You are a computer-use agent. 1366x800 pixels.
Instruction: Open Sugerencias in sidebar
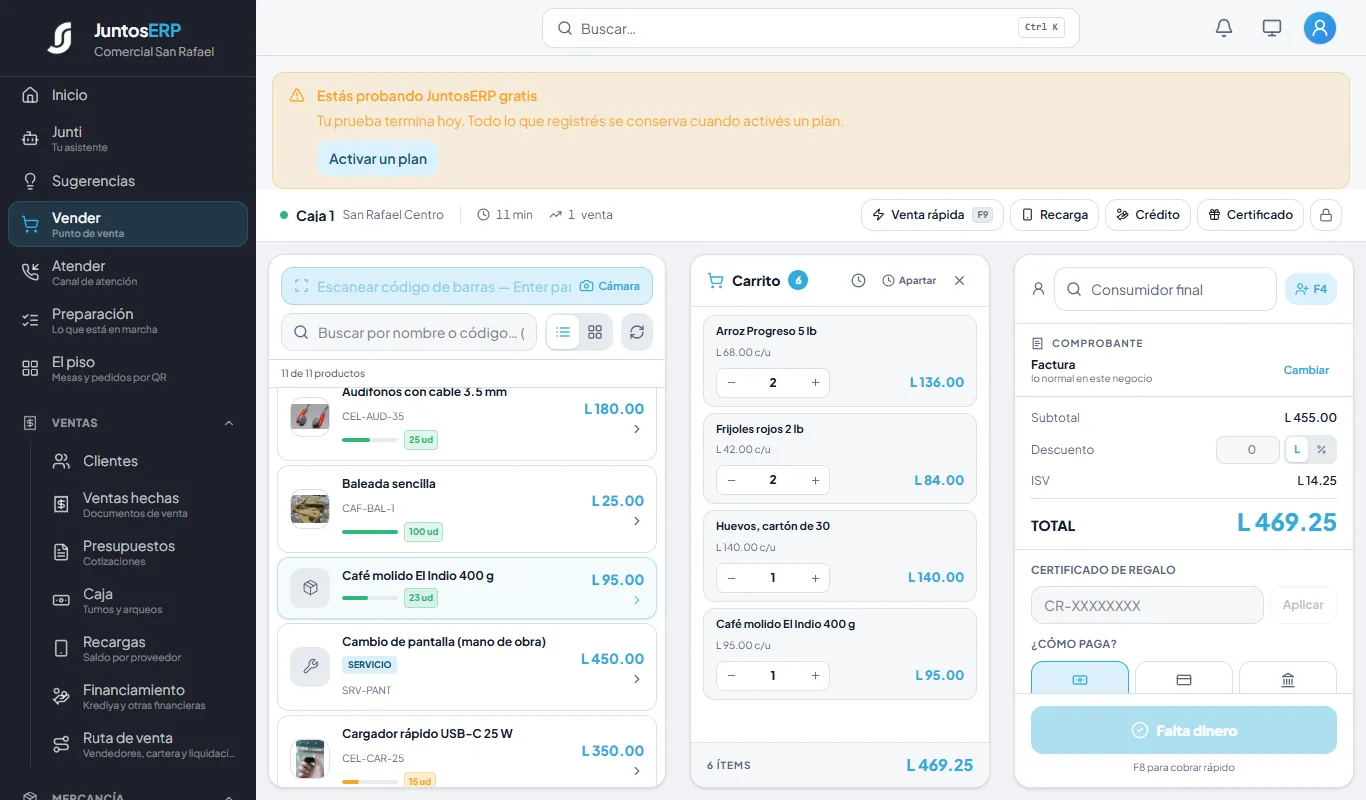128,181
